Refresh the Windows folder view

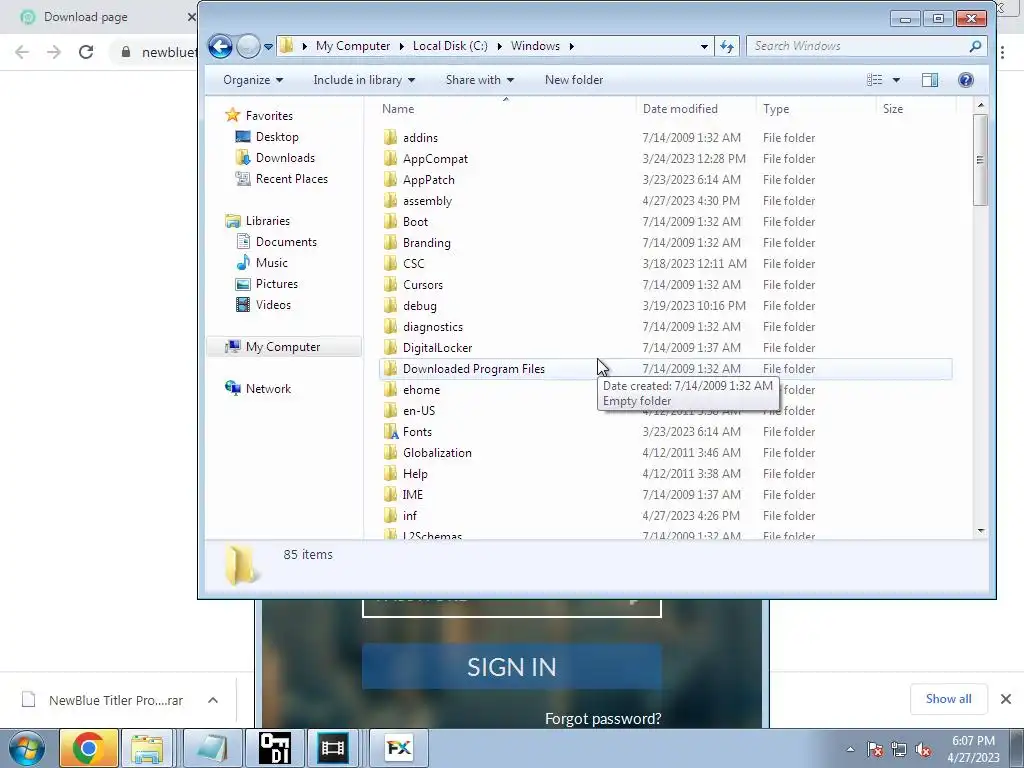(x=727, y=46)
